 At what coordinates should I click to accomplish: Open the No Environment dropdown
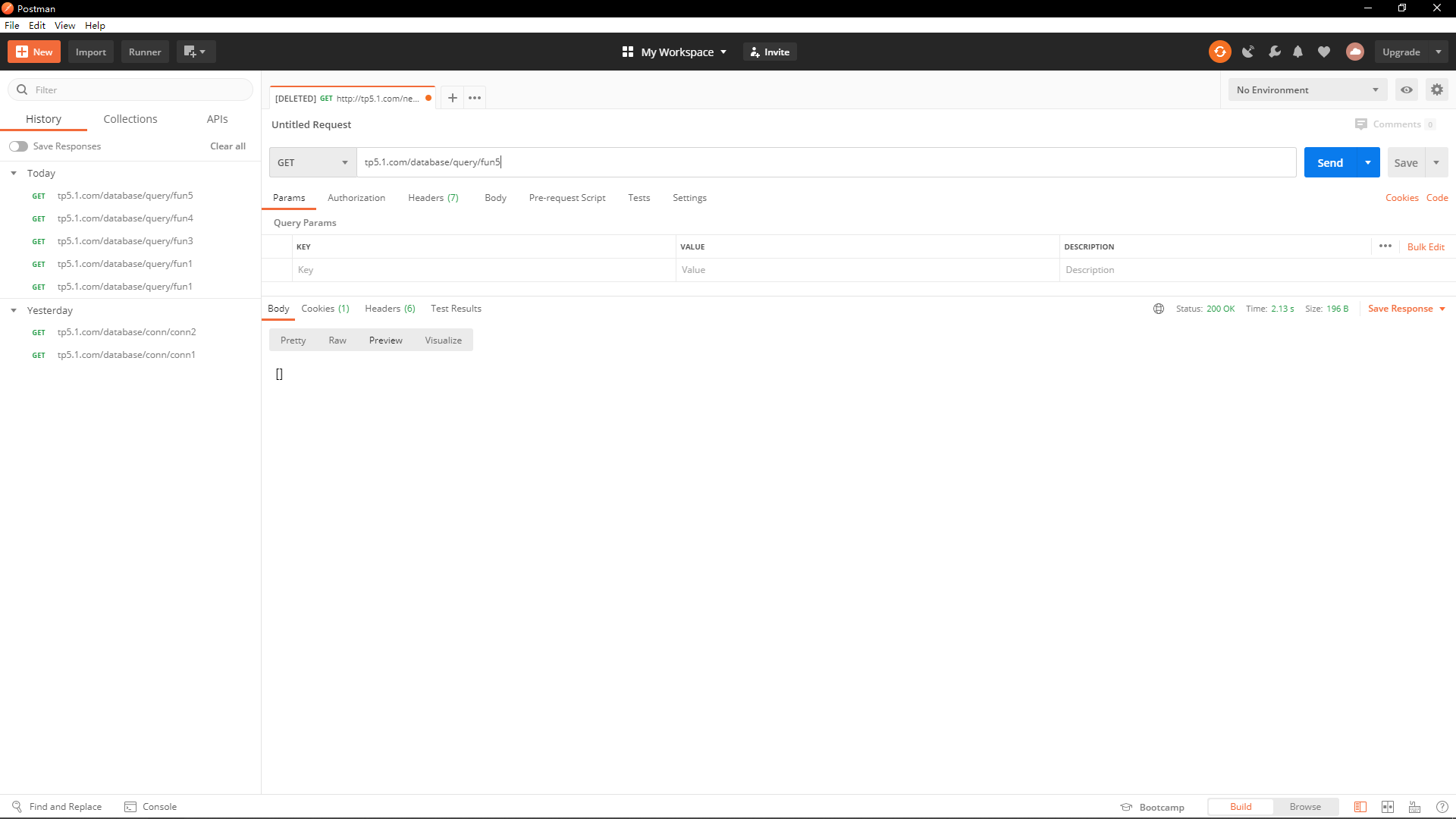click(x=1307, y=89)
